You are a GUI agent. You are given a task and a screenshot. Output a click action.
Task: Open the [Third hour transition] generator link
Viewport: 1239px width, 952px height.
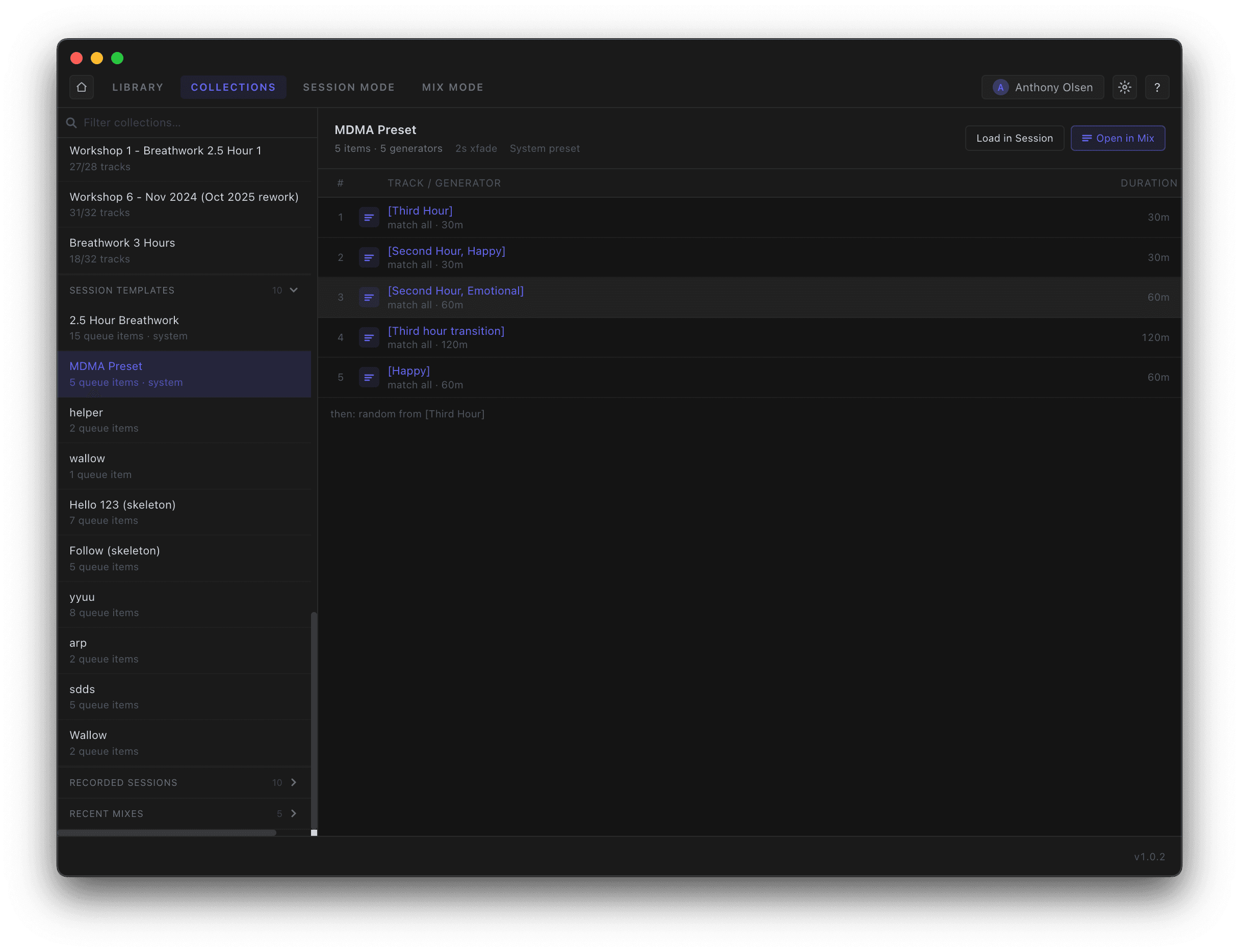pos(446,331)
